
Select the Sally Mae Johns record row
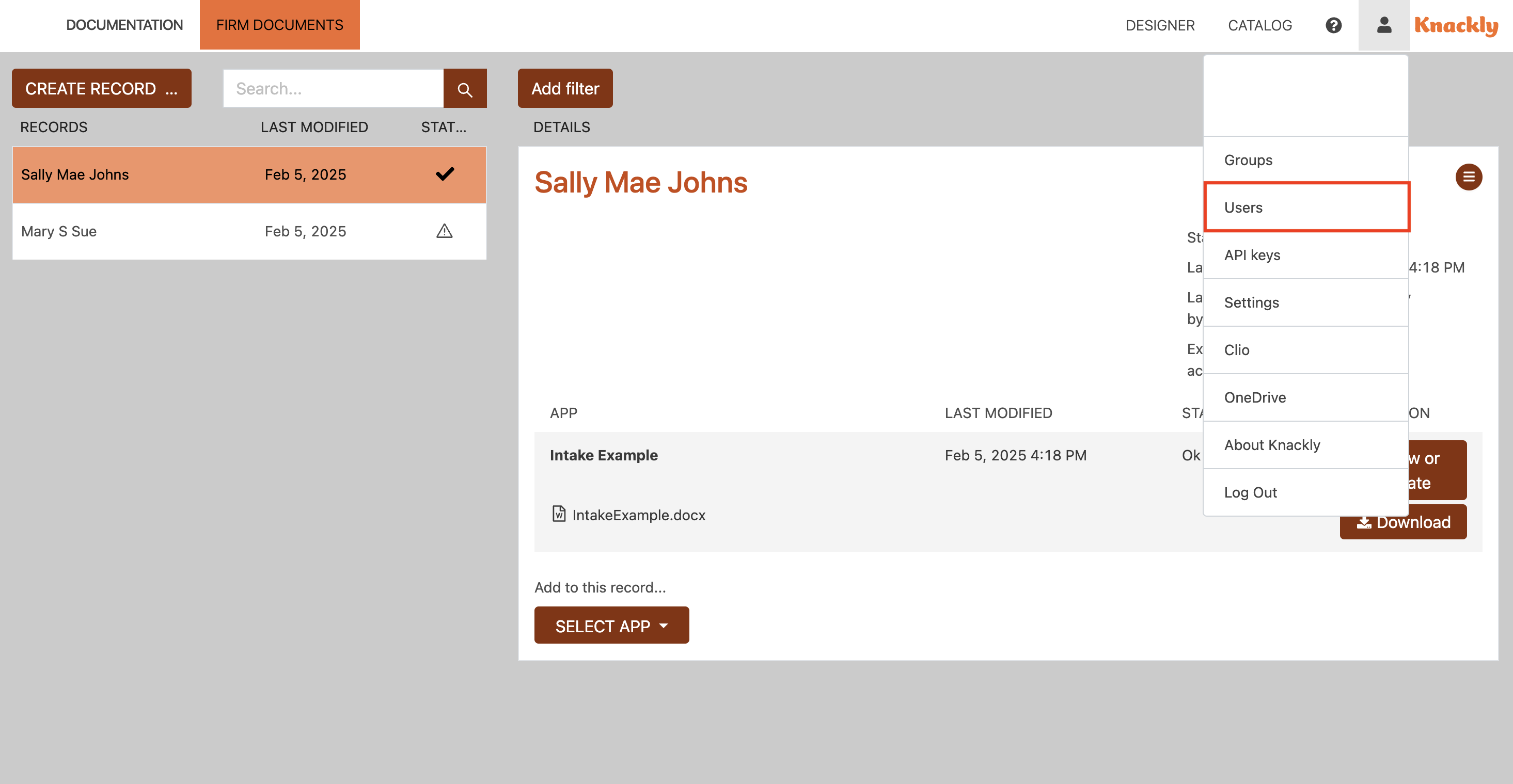249,174
